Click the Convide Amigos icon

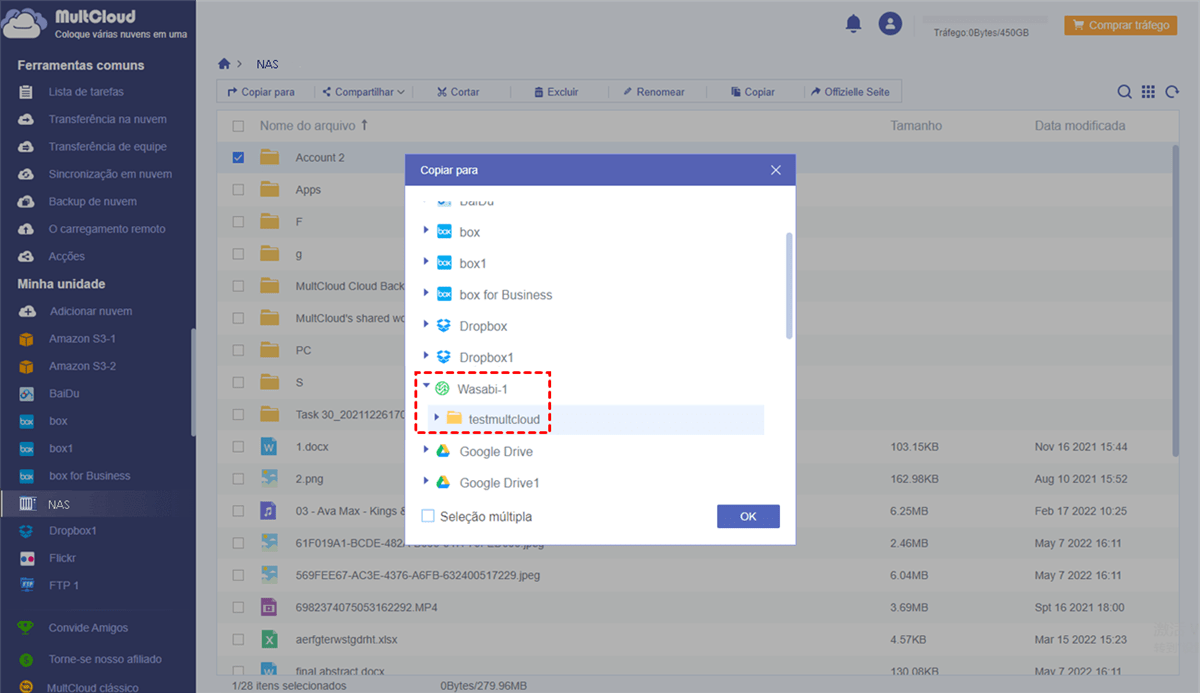(27, 628)
